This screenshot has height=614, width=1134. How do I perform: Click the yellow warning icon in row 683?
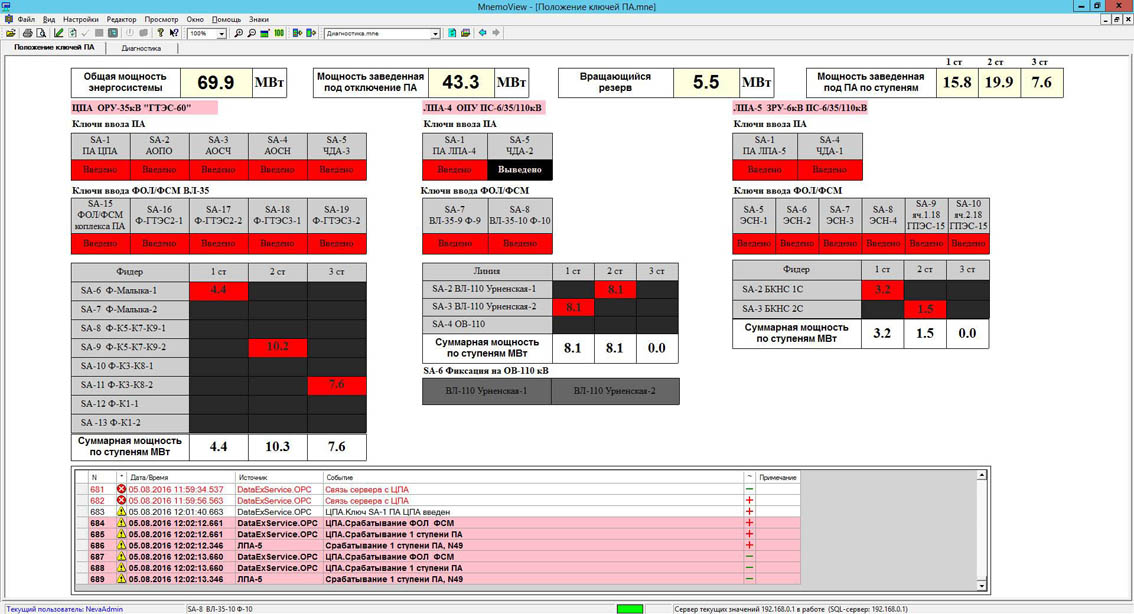coord(122,512)
